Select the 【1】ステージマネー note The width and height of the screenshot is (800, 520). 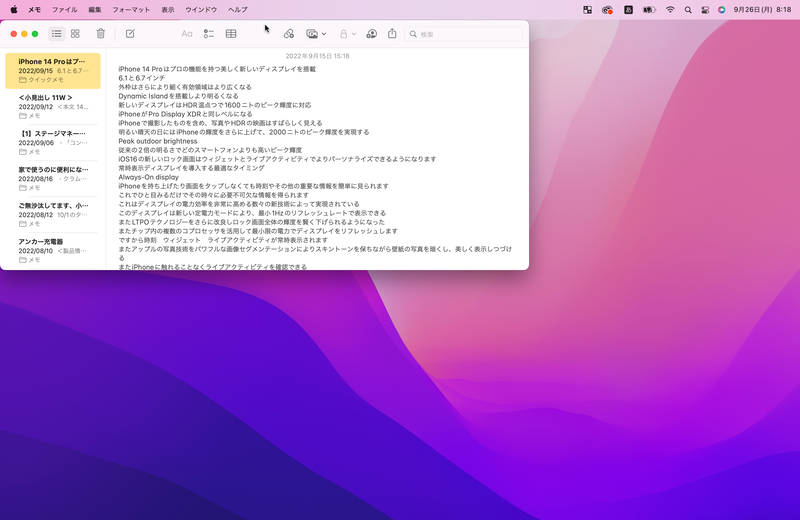(x=53, y=142)
